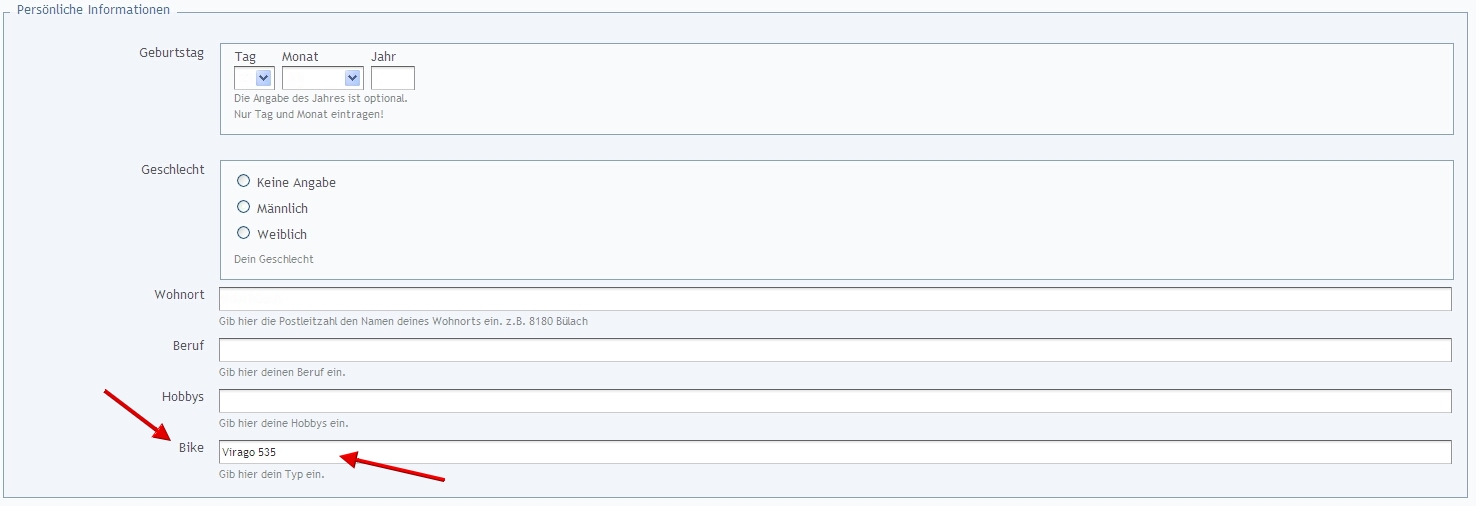
Task: Click the Geburtstag row label
Action: point(171,53)
